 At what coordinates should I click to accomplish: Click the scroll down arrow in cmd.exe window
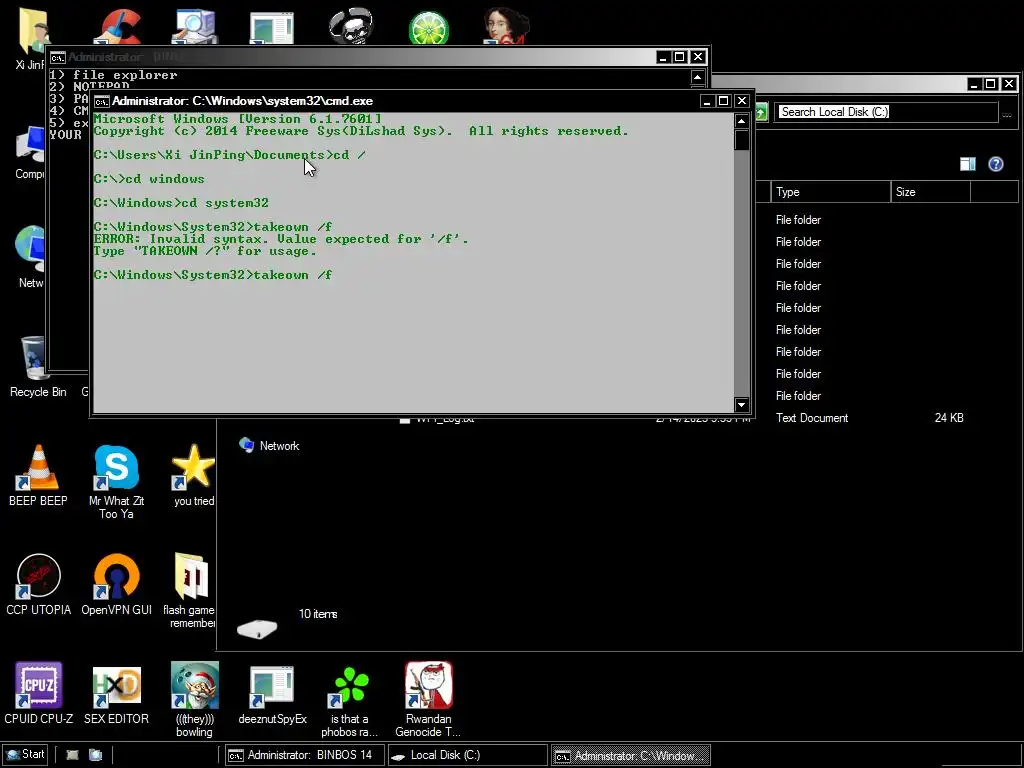pyautogui.click(x=741, y=405)
